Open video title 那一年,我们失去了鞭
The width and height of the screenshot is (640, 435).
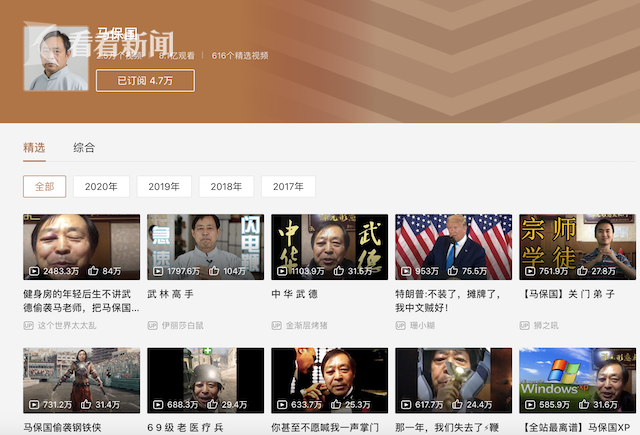point(447,428)
